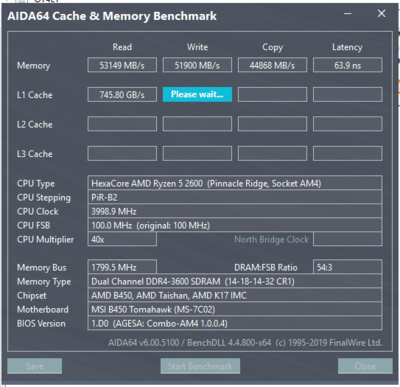This screenshot has width=400, height=387.
Task: Close the AIDA64 window via X
Action: 382,14
